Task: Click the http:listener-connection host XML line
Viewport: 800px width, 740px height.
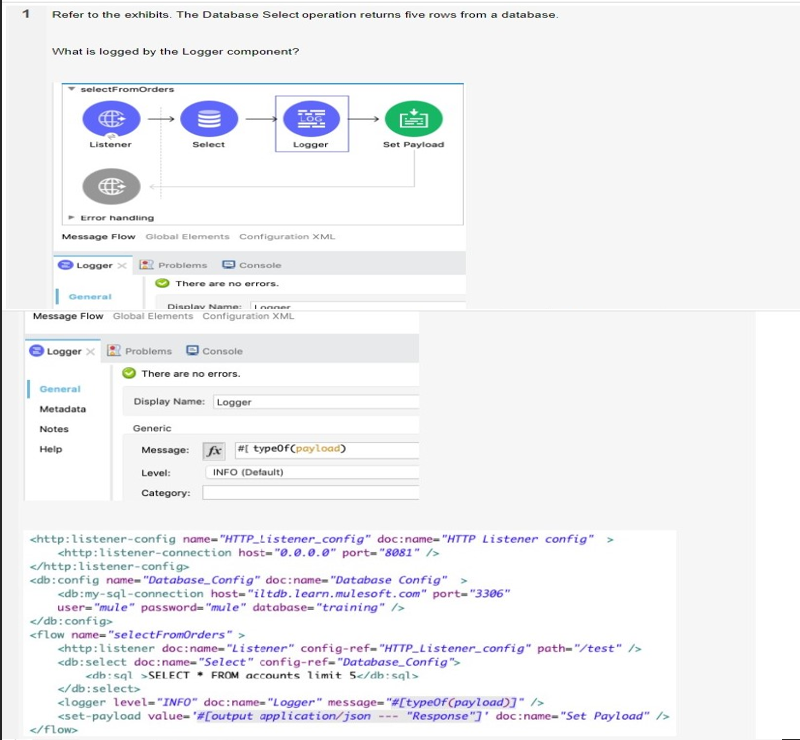Action: pos(248,553)
